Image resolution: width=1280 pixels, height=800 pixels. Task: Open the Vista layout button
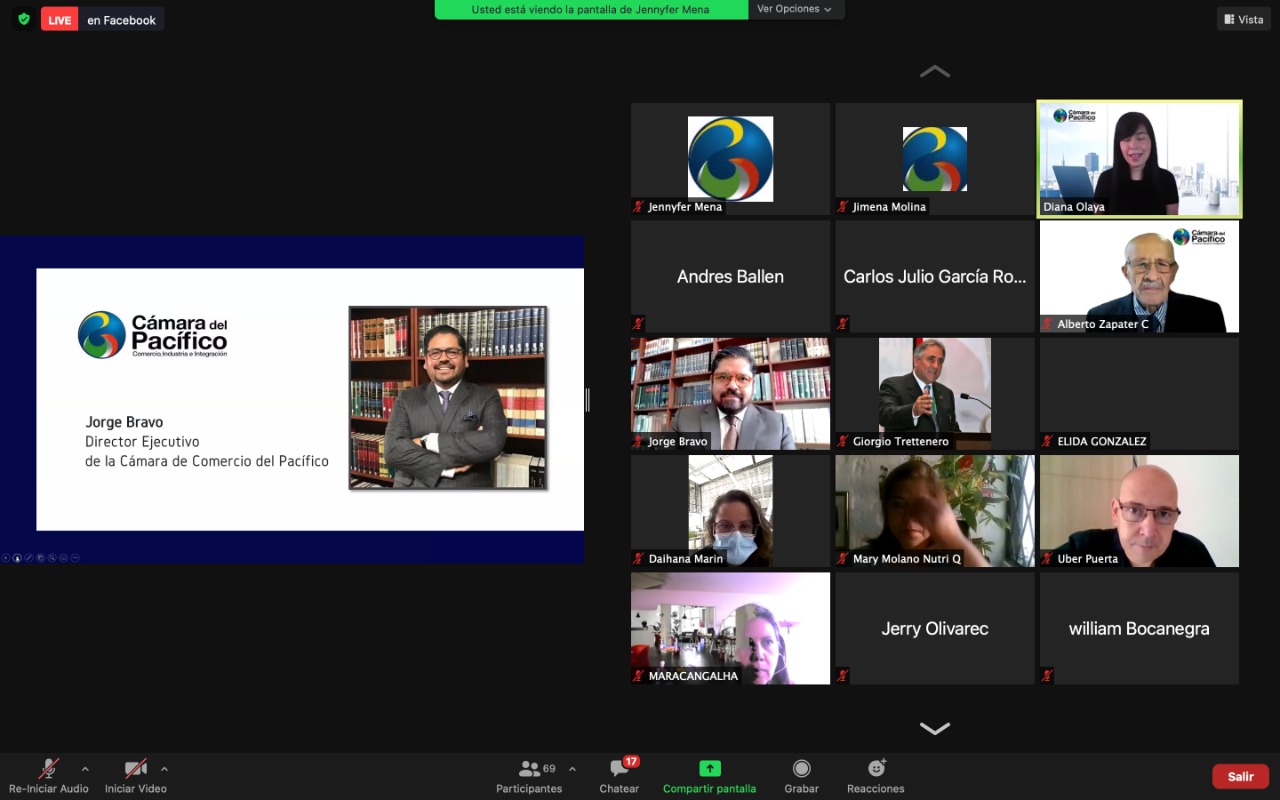pos(1243,19)
